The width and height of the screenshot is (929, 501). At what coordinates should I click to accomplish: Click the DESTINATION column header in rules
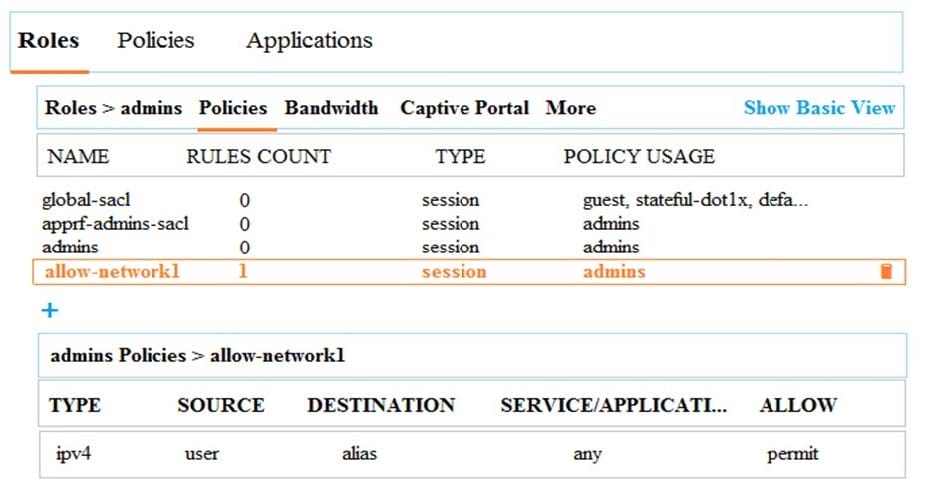pos(380,405)
